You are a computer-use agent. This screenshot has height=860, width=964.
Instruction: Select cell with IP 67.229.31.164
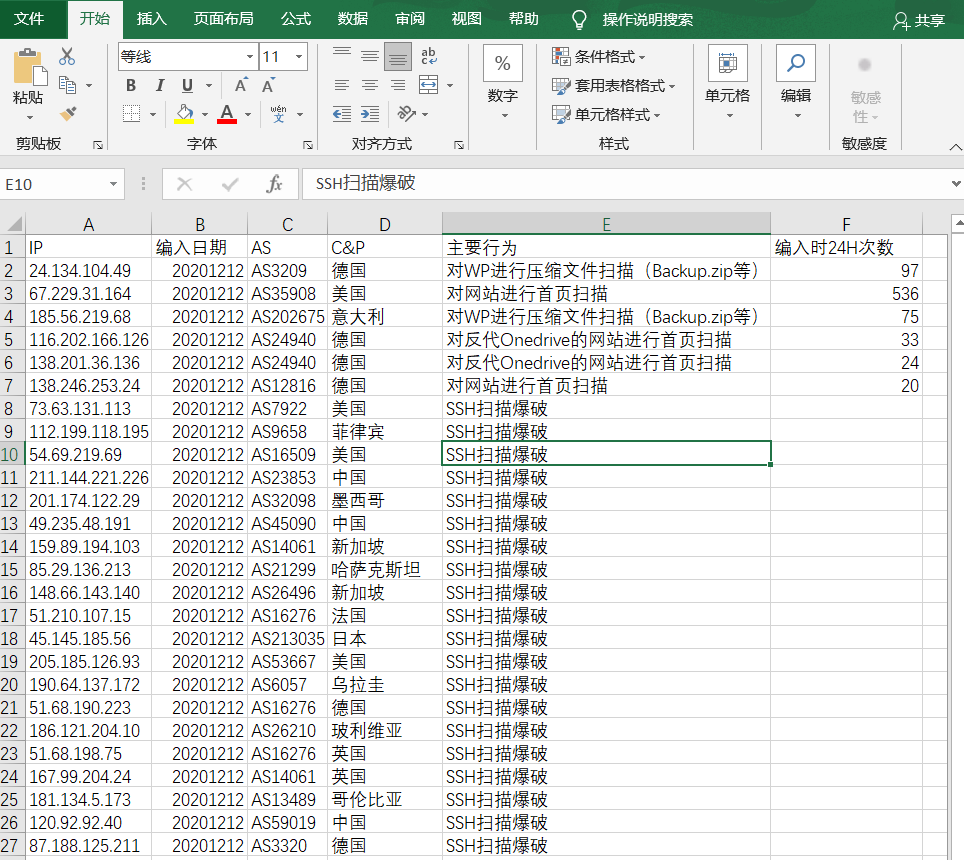(x=88, y=294)
